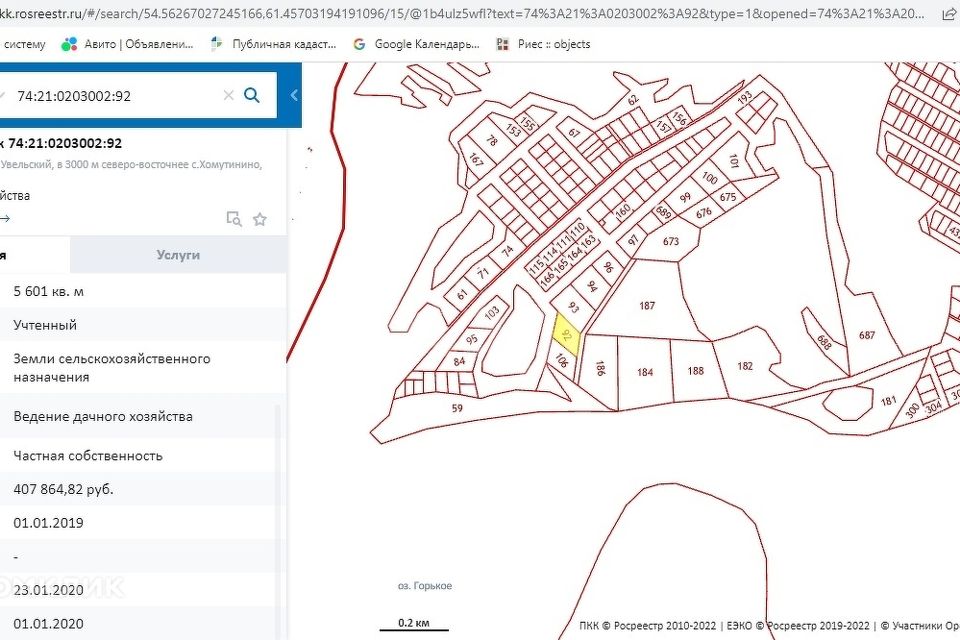Open the Публичная кадаст... bookmark
The height and width of the screenshot is (640, 960).
pos(274,44)
